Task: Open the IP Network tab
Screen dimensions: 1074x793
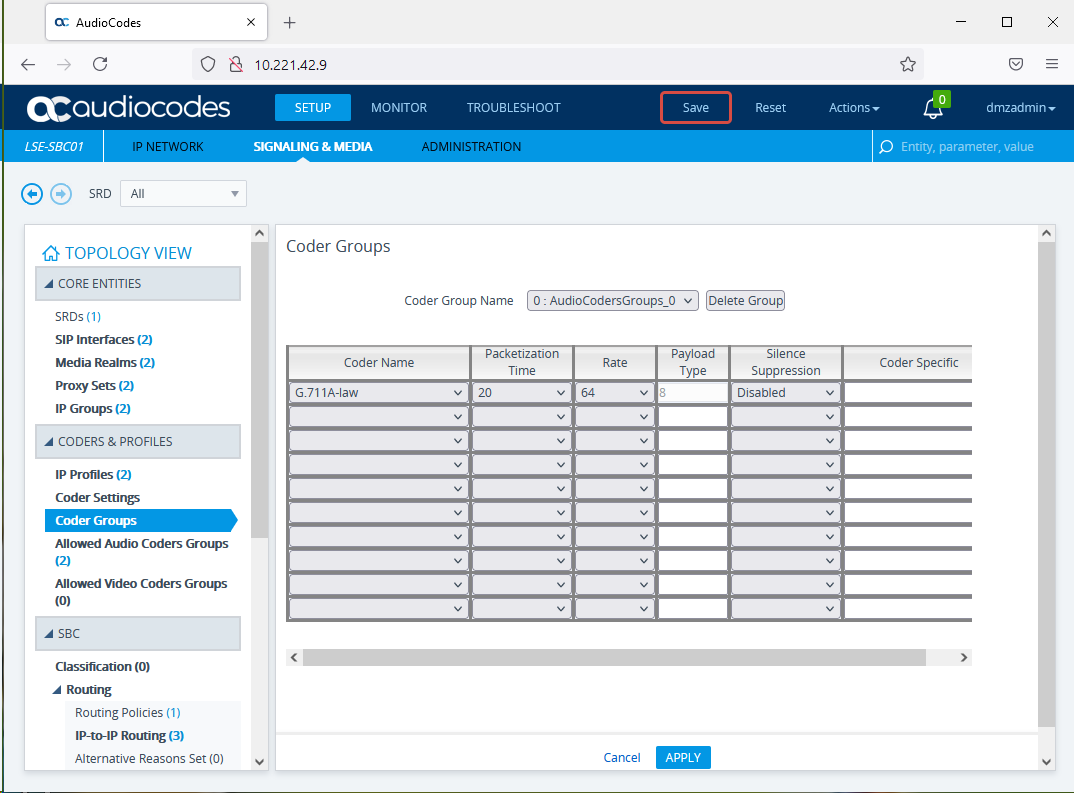Action: 168,147
